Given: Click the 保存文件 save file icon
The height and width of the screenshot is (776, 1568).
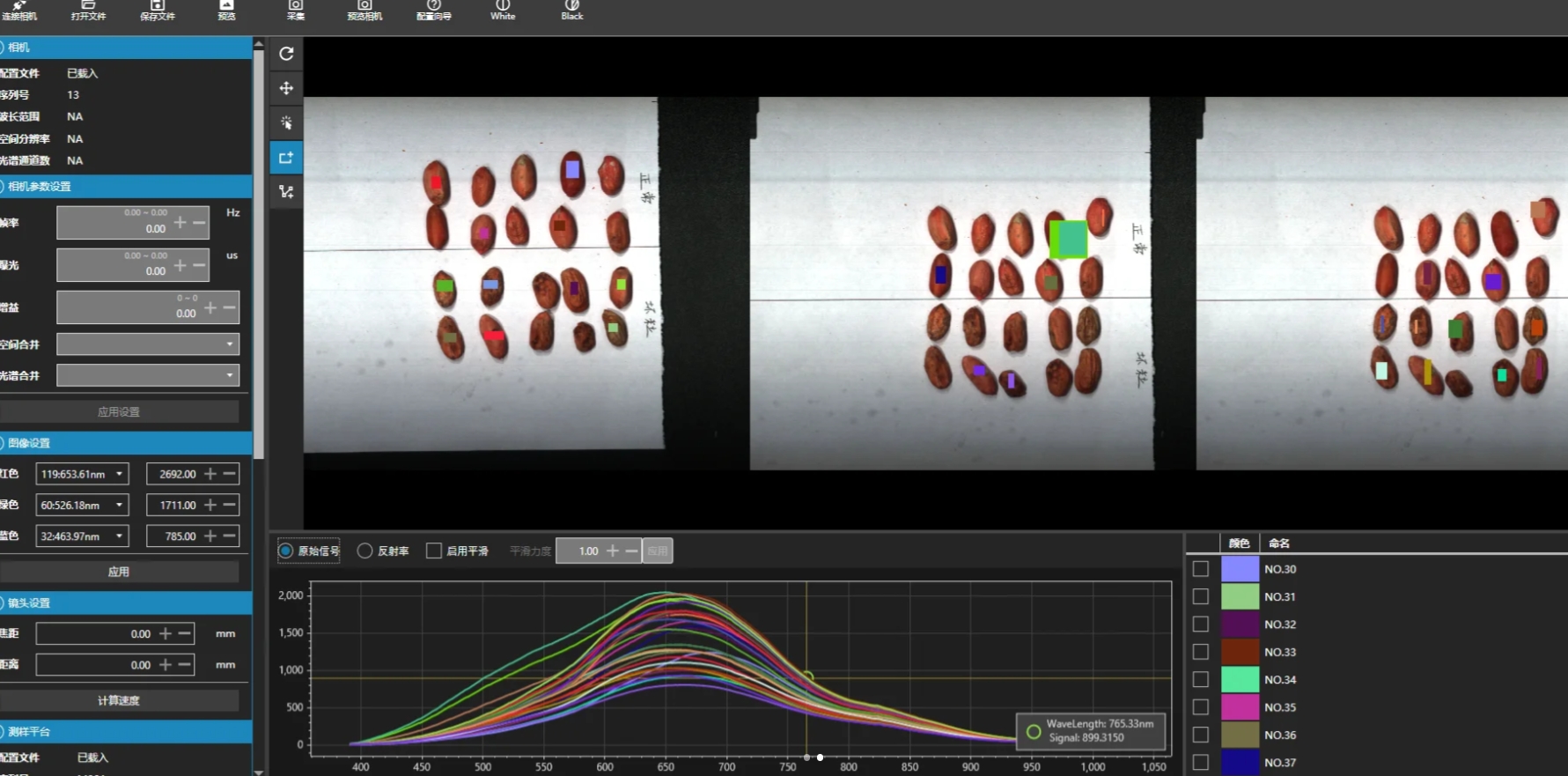Looking at the screenshot, I should (x=157, y=10).
